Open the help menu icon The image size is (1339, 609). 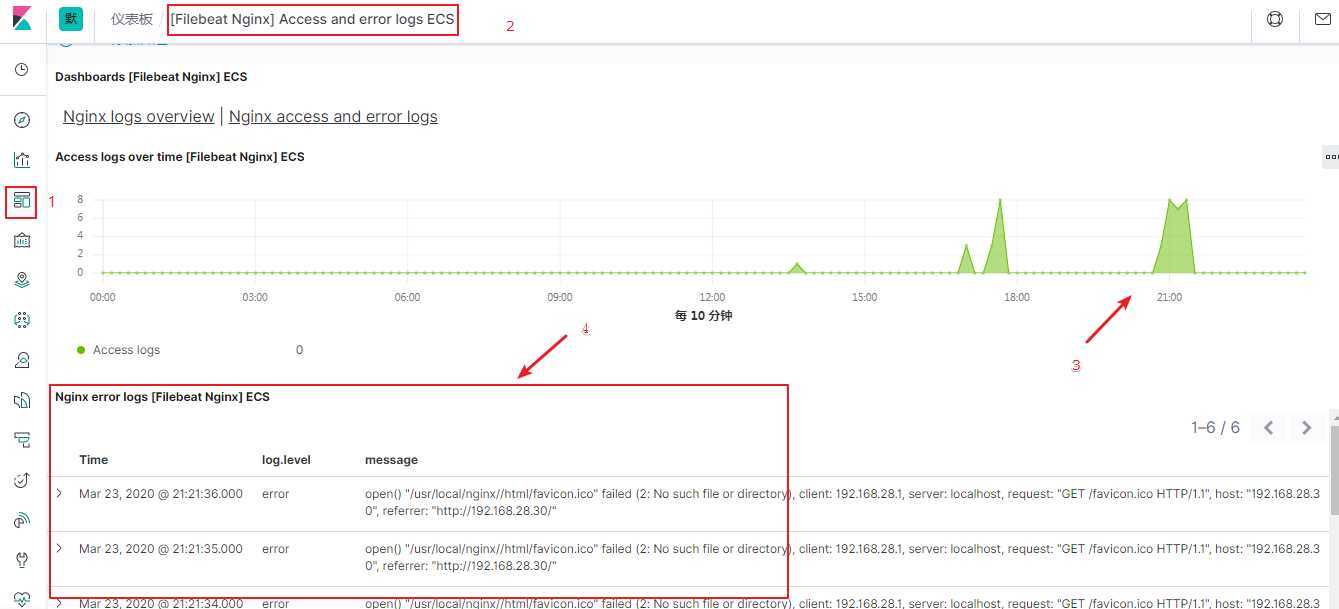point(1275,19)
